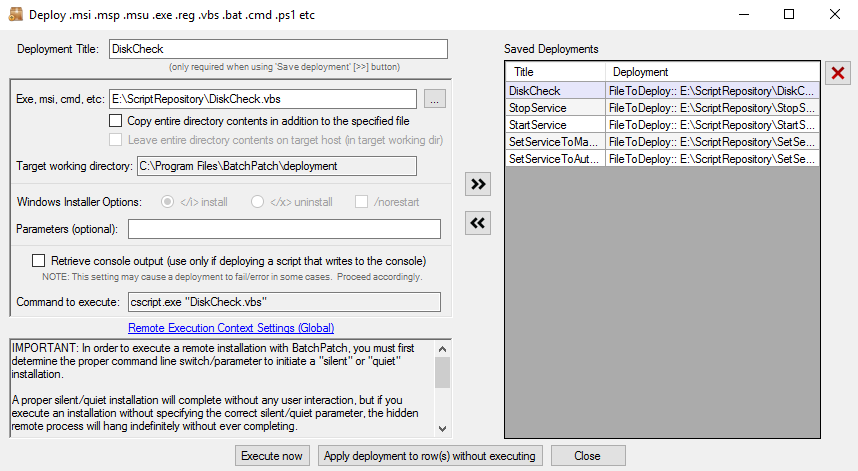The image size is (858, 471).
Task: Select the </i> install radio button
Action: point(167,202)
